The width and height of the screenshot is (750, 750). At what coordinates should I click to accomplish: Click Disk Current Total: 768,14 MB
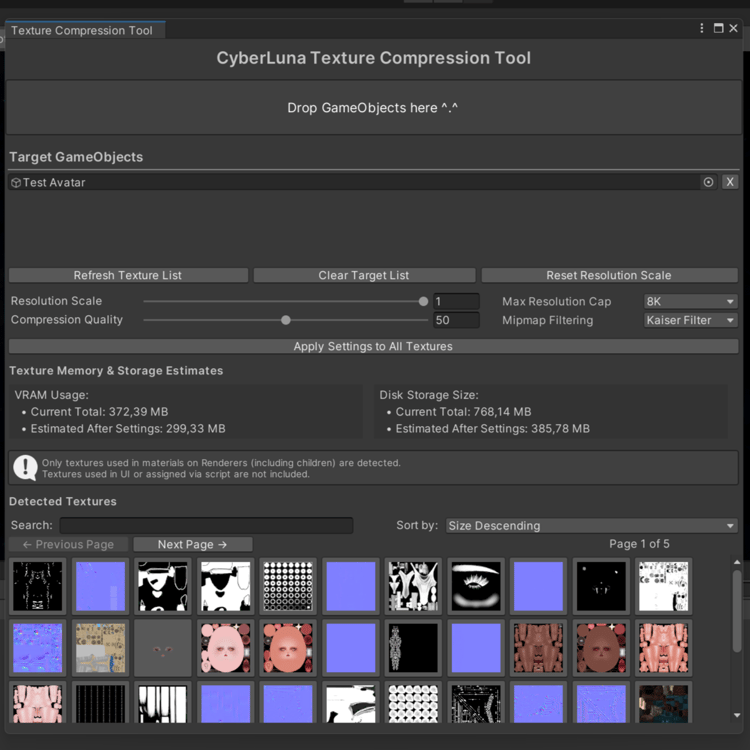463,412
